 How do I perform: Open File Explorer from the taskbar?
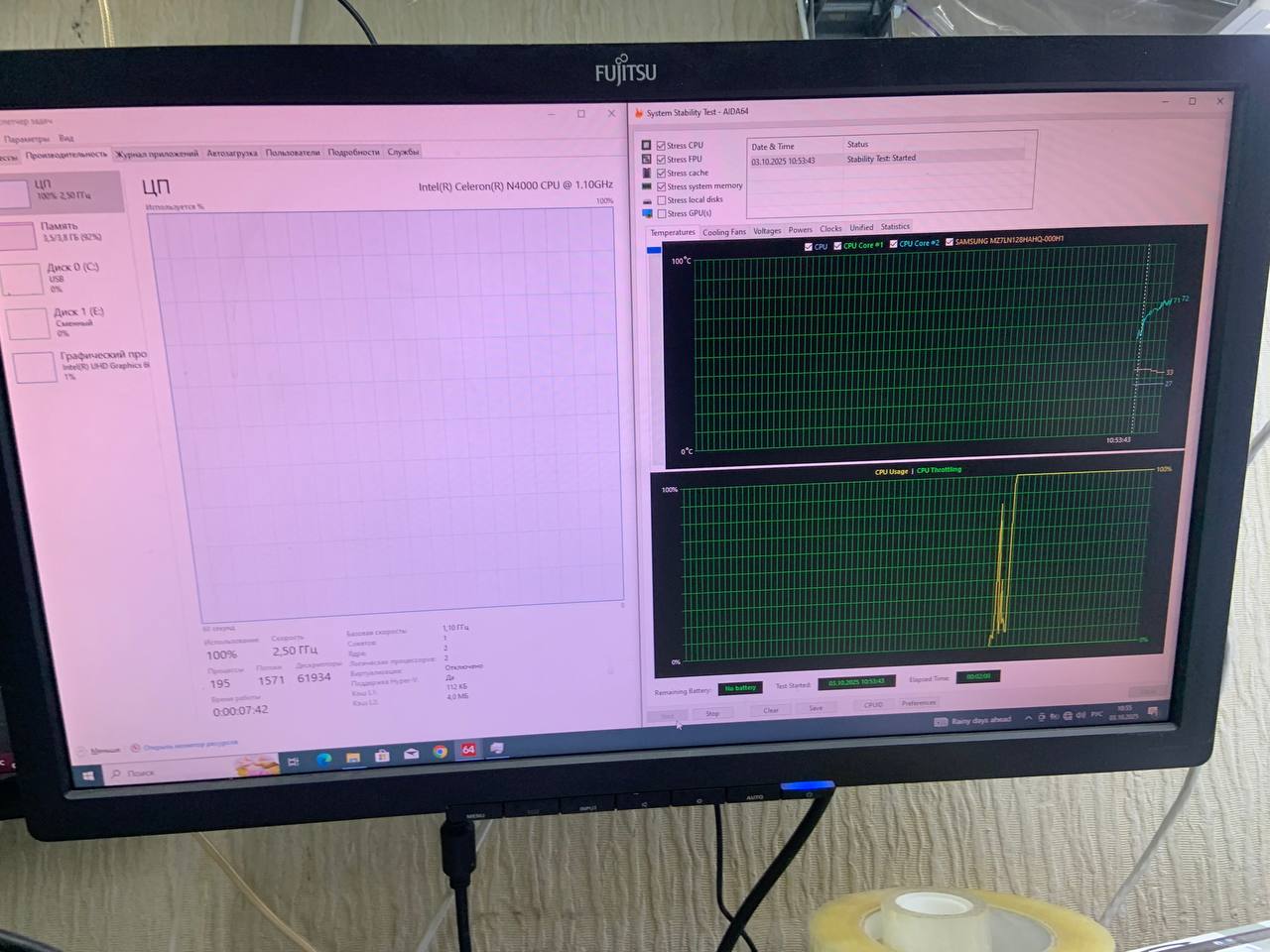coord(352,758)
